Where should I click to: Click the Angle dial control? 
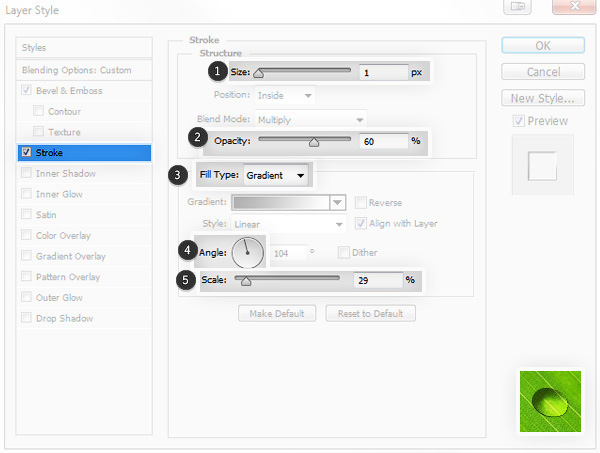(x=248, y=252)
